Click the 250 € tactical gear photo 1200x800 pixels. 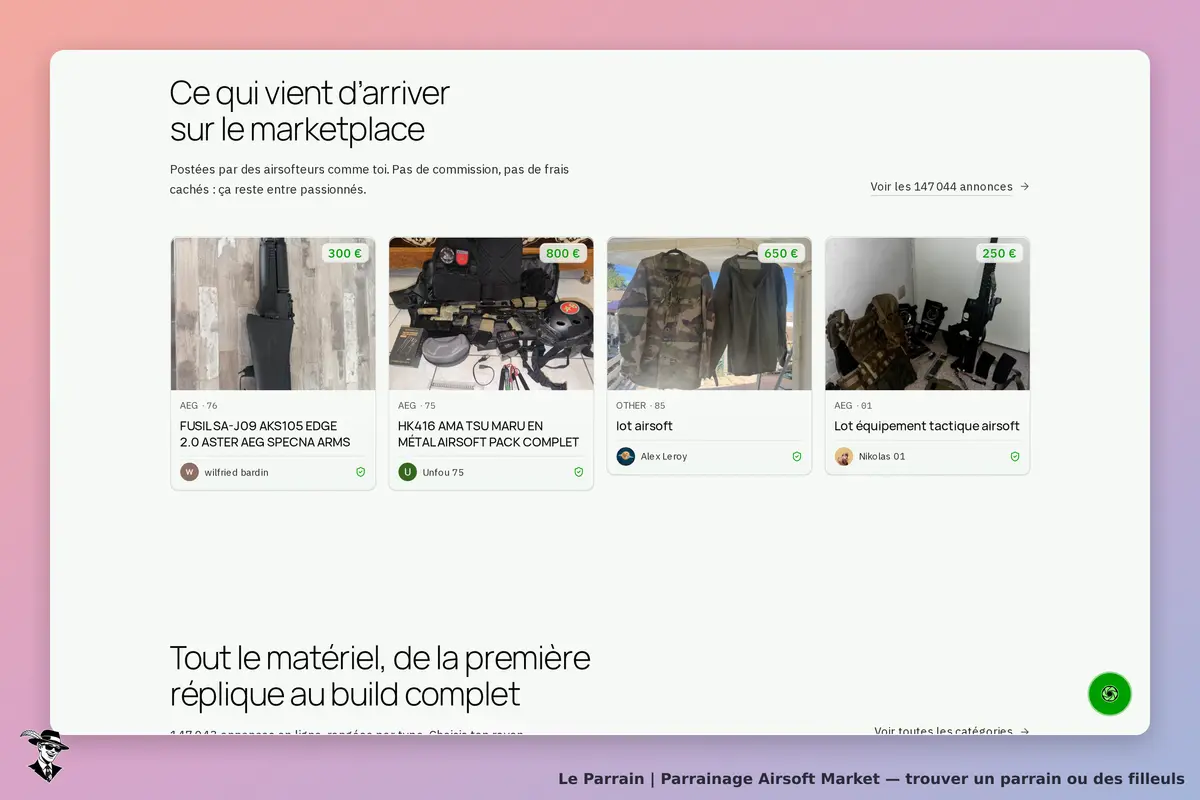[927, 314]
